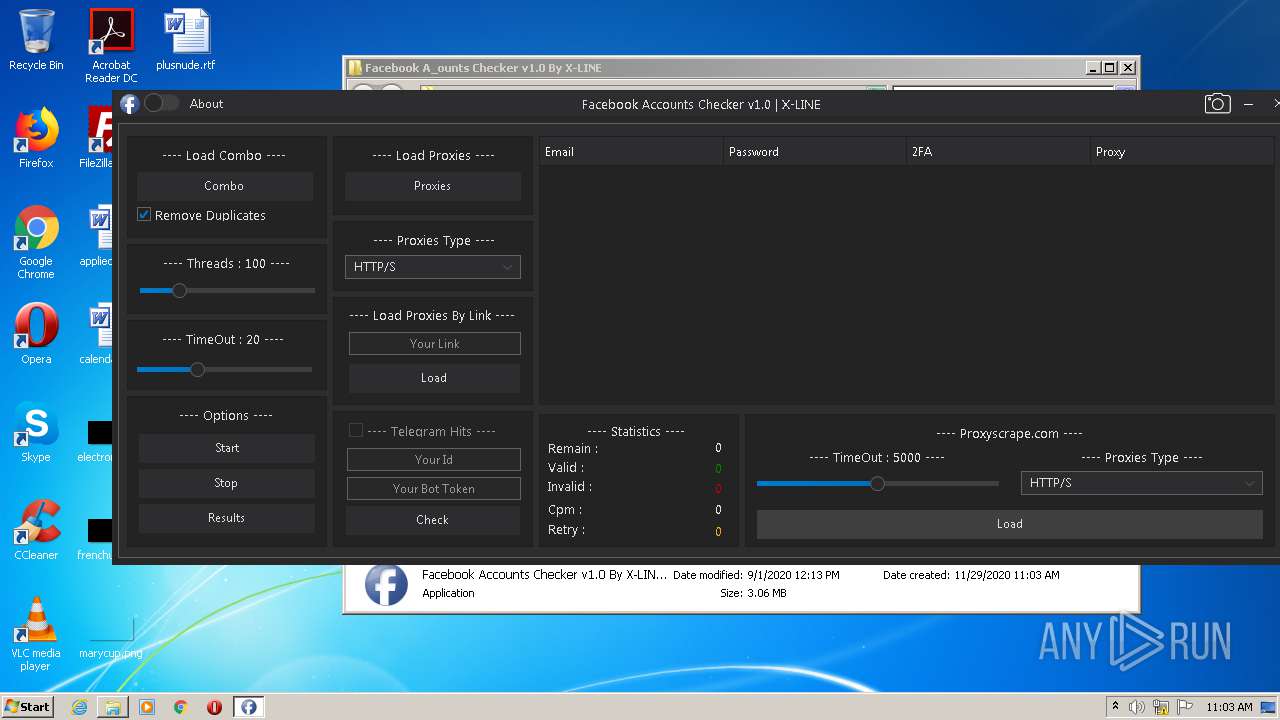This screenshot has width=1280, height=720.
Task: Click the 2FA column header
Action: [998, 152]
